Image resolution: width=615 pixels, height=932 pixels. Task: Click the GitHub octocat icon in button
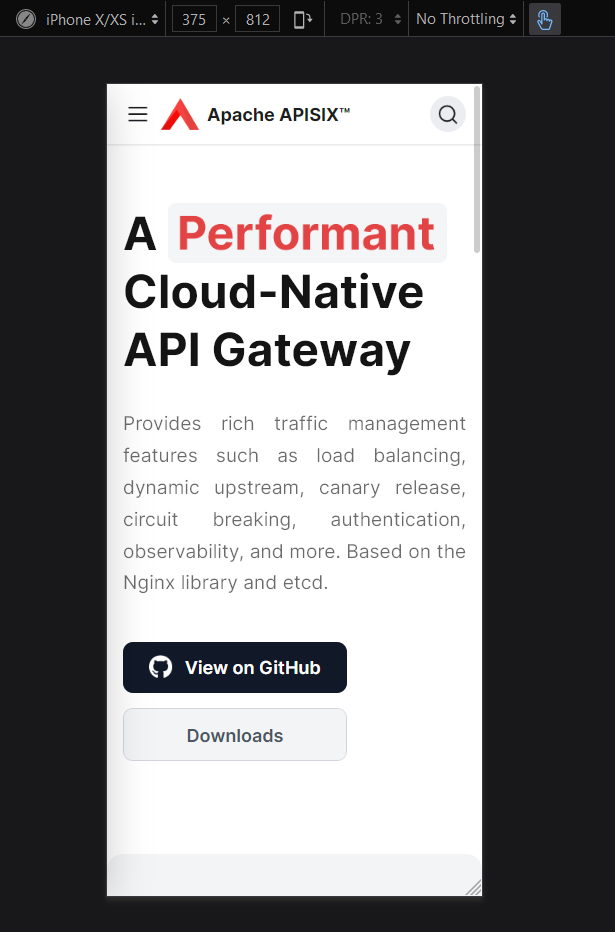(x=160, y=667)
